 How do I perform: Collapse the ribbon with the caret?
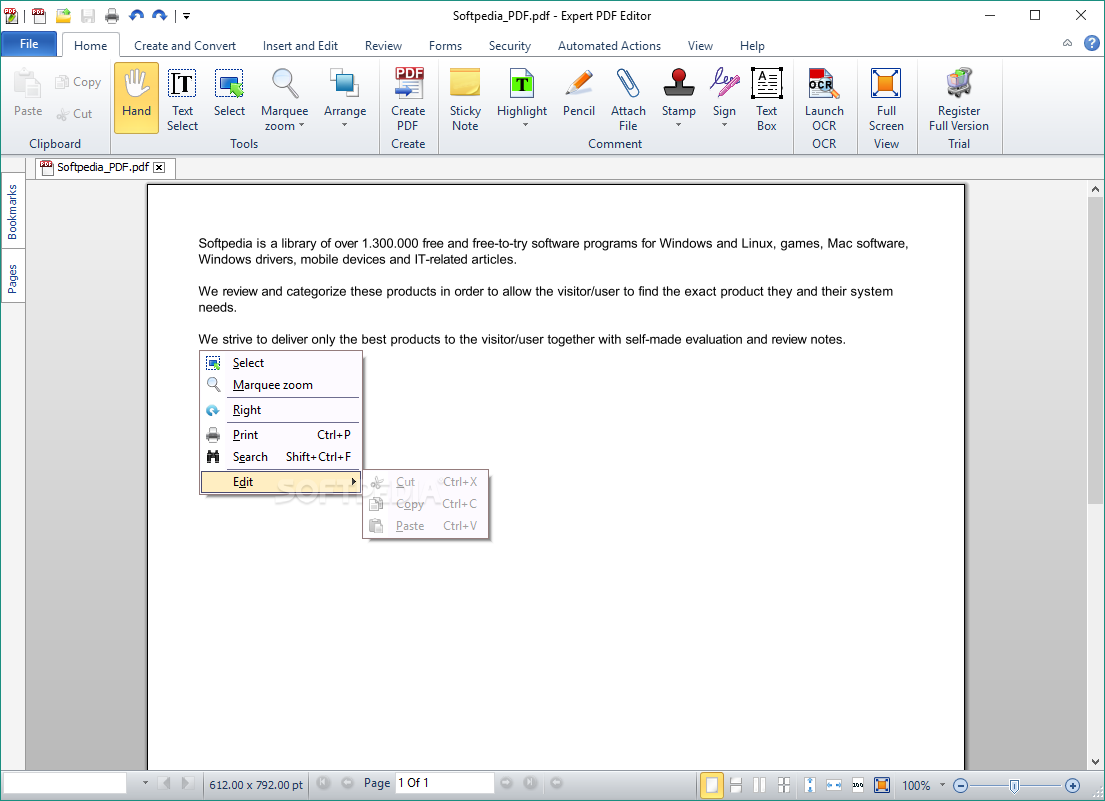click(1068, 43)
